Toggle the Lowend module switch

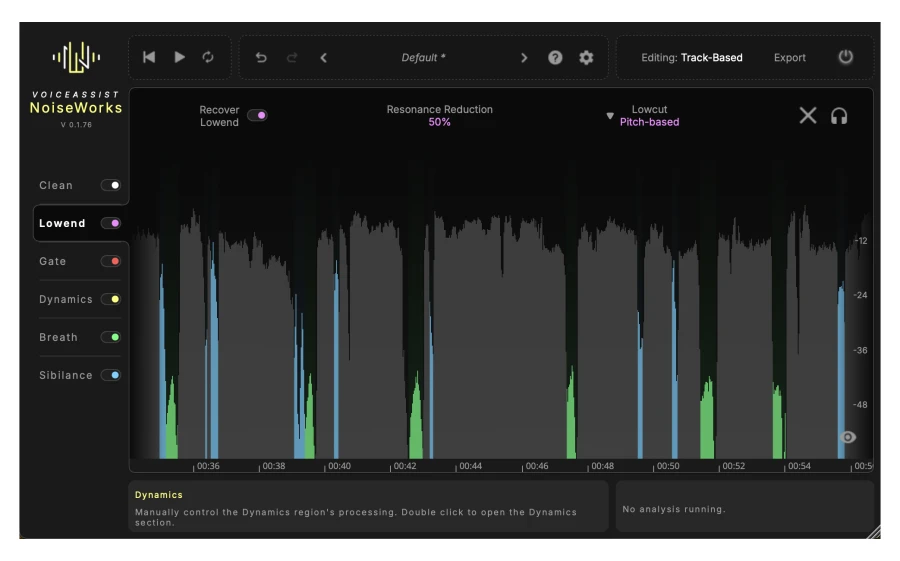pos(110,223)
